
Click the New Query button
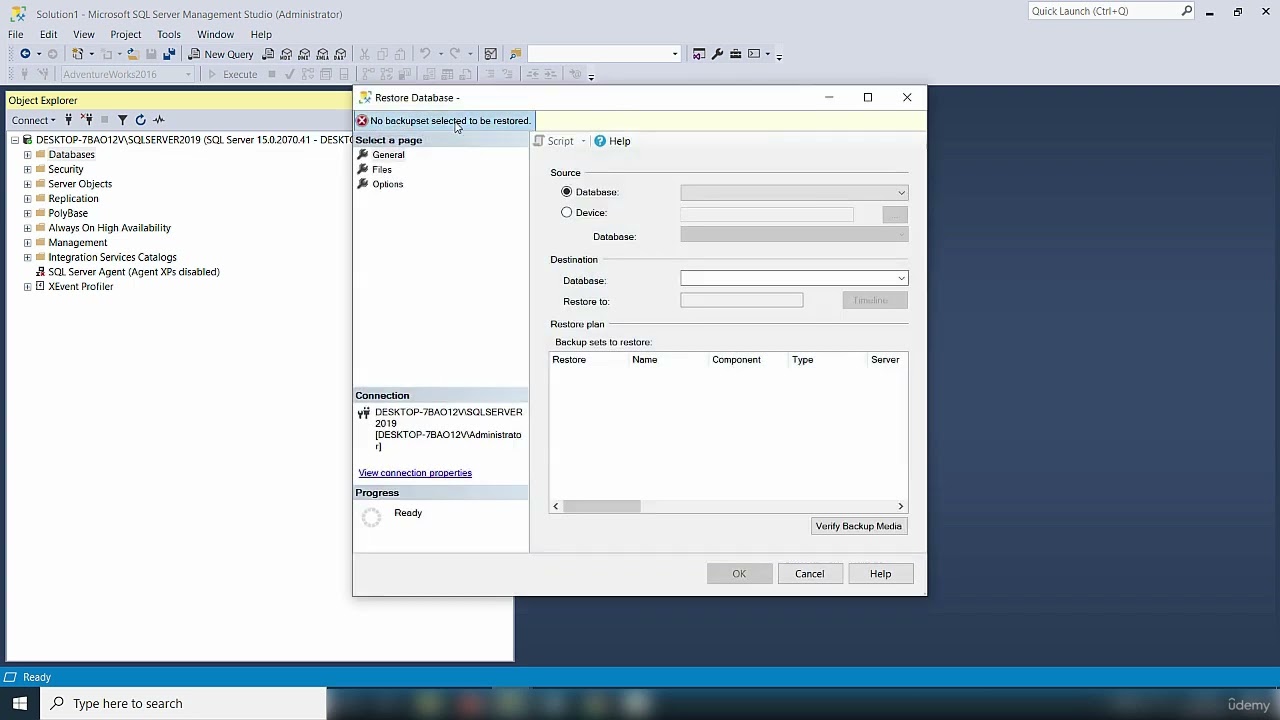click(x=221, y=54)
